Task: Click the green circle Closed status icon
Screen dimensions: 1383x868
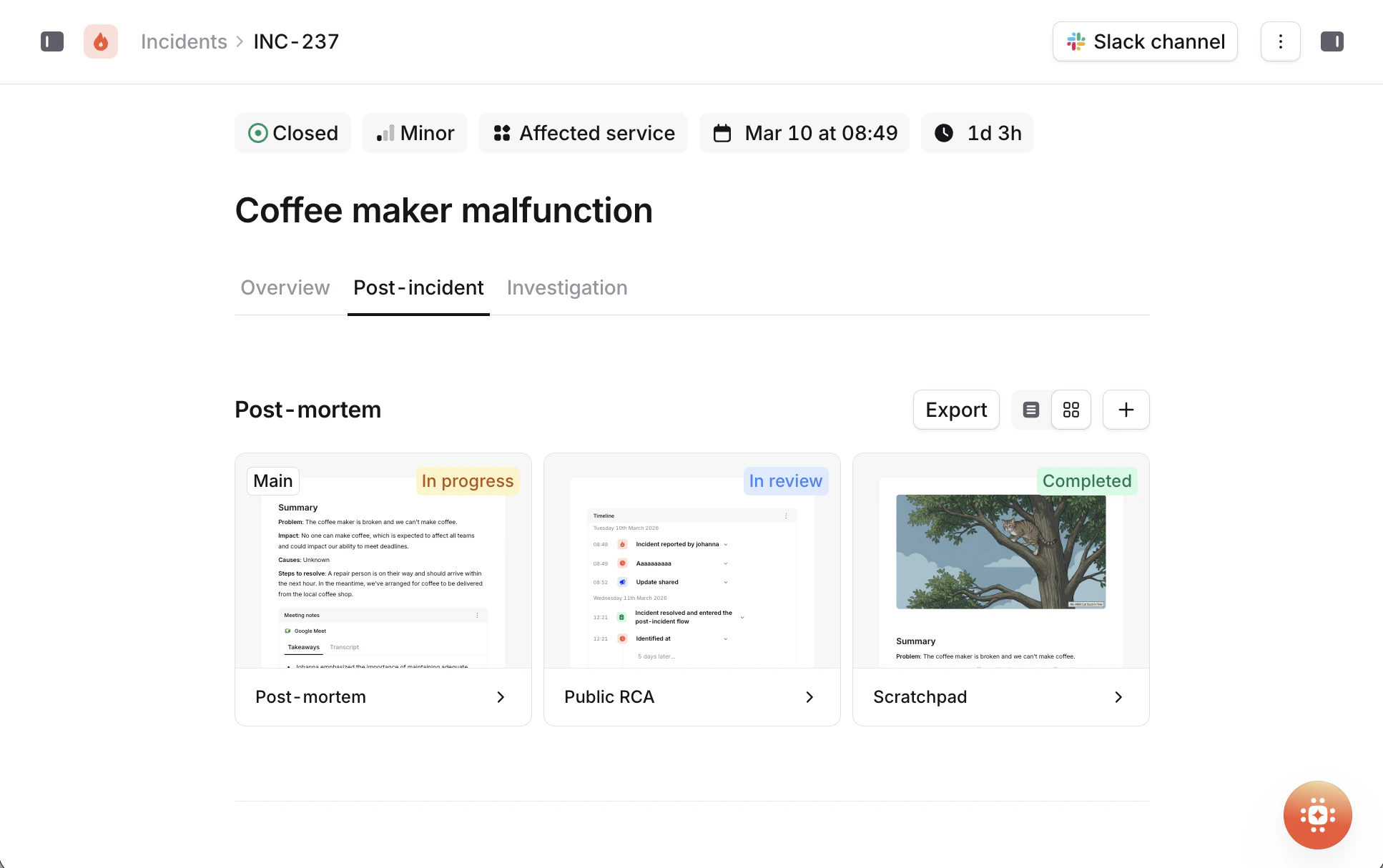Action: [x=258, y=133]
